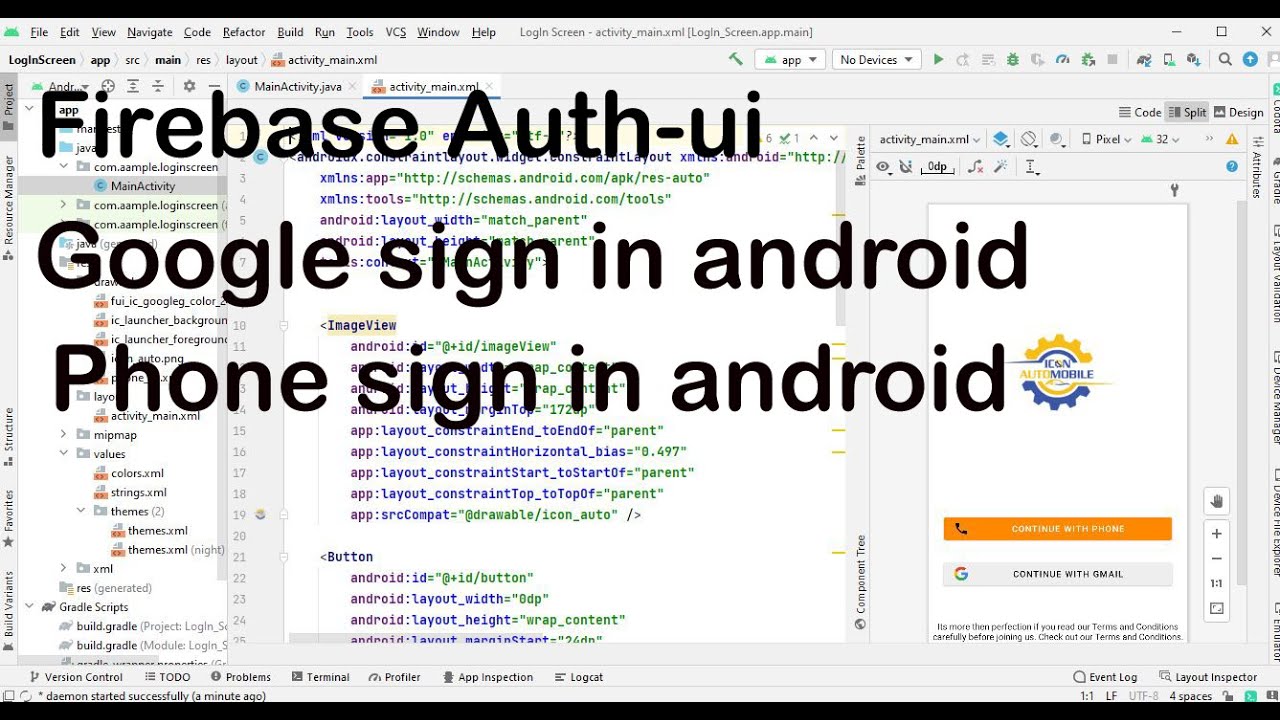
Task: Click Collapse All in Project panel
Action: [158, 86]
